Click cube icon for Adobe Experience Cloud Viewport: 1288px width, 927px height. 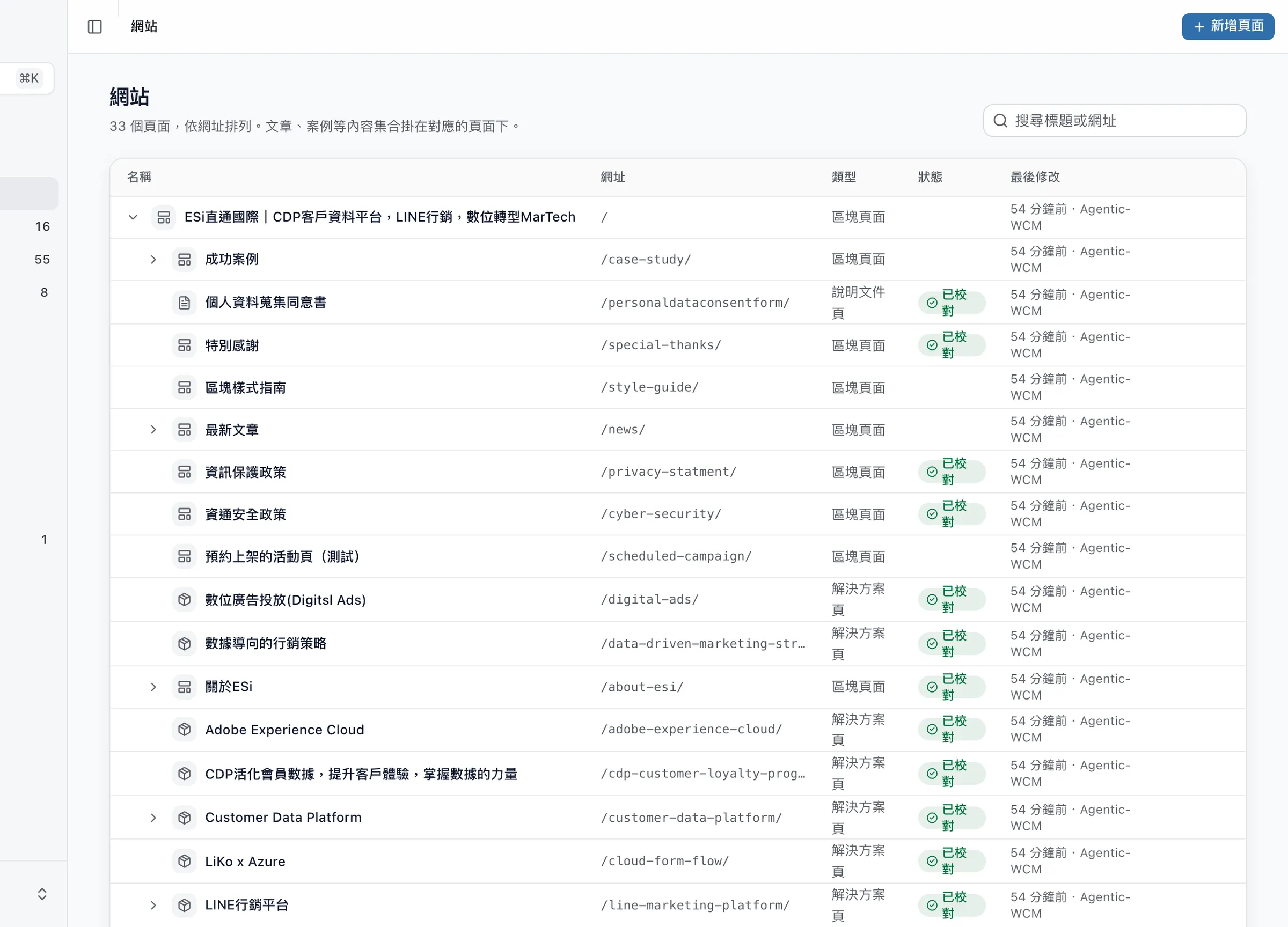coord(184,730)
